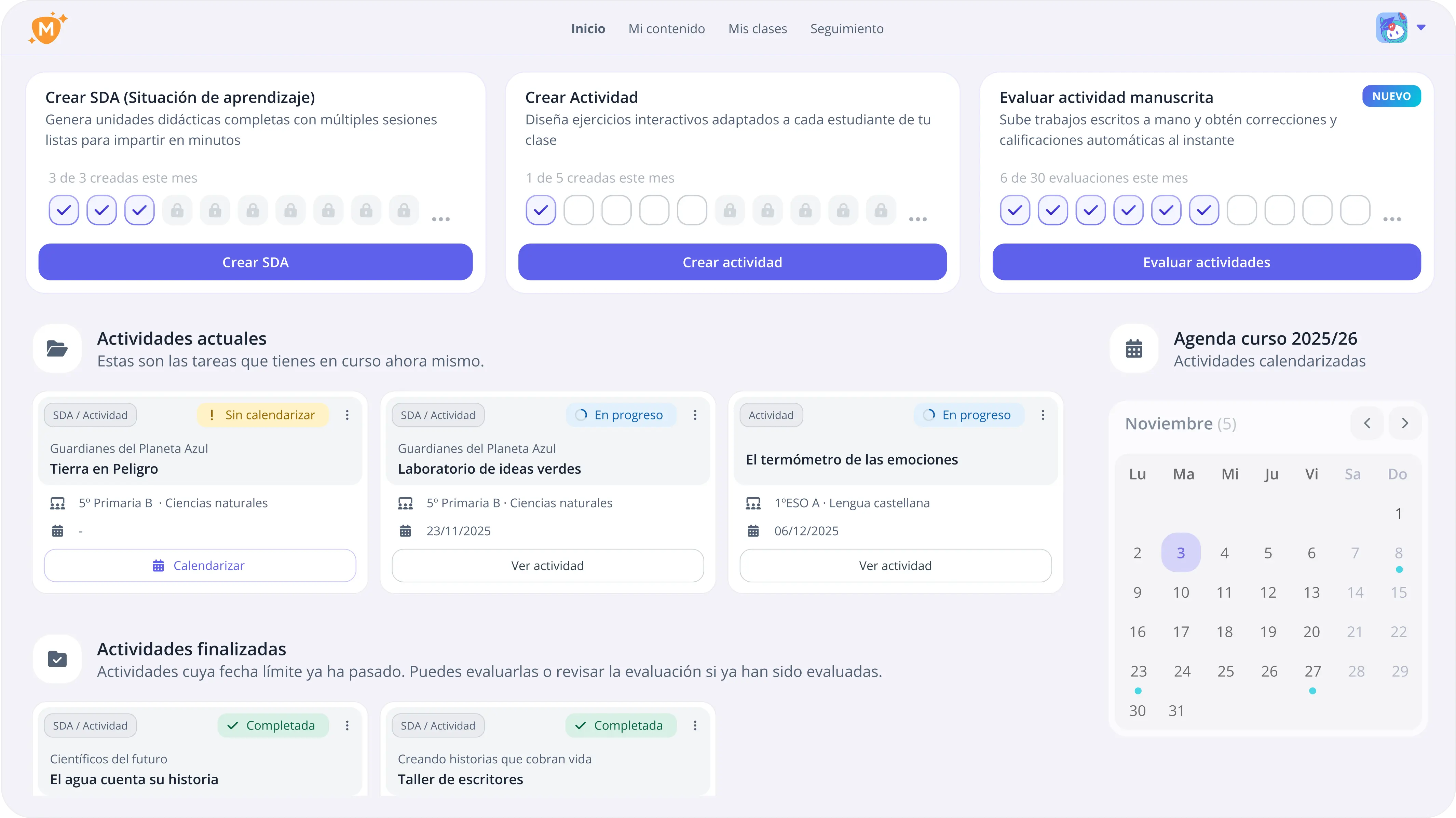This screenshot has width=1456, height=818.
Task: Open three-dot menu on El termómetro card
Action: coord(1043,415)
